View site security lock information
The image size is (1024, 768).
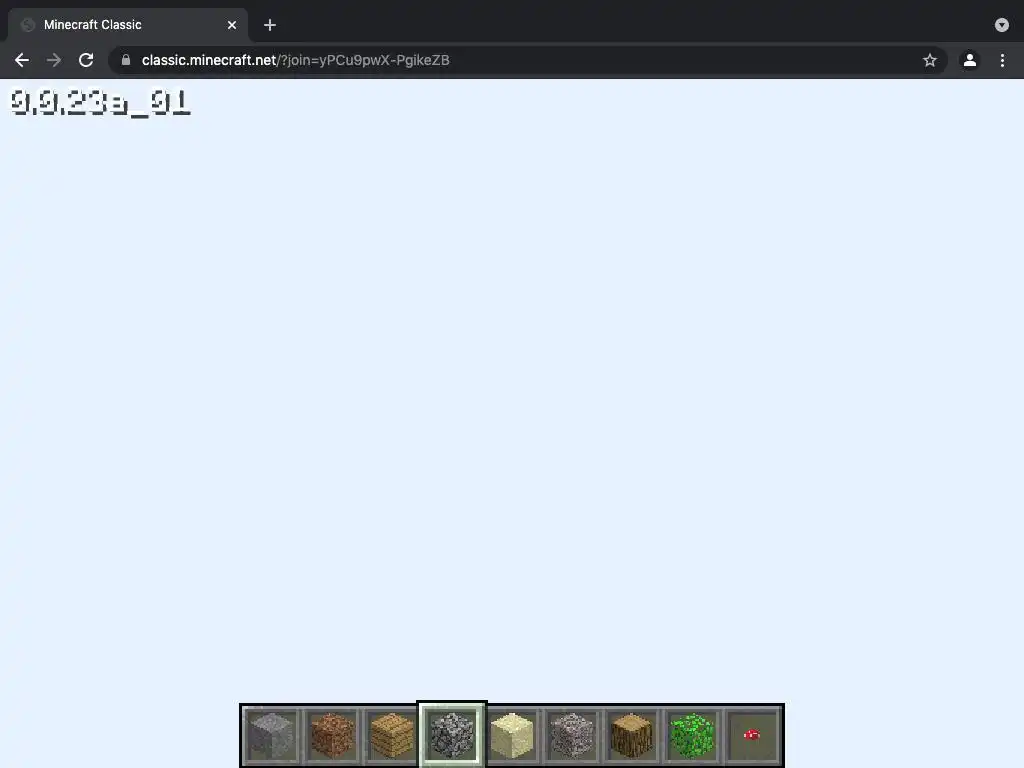point(126,60)
